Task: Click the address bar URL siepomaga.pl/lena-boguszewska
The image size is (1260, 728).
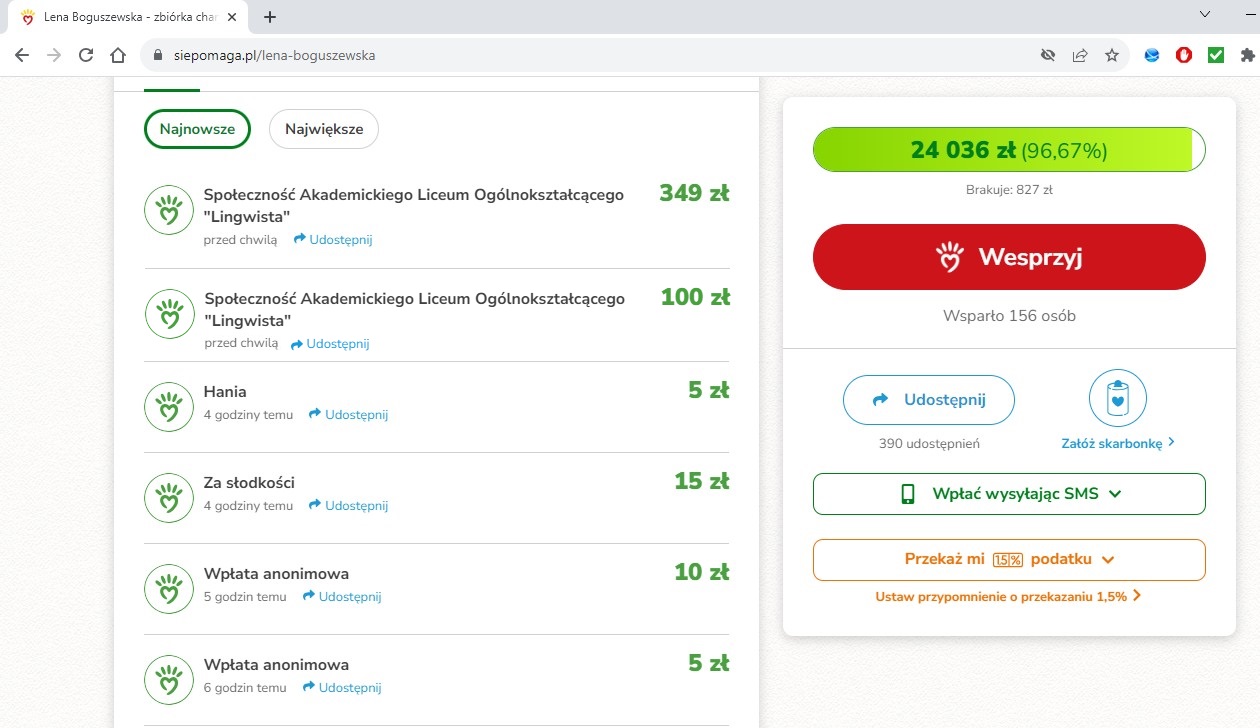Action: click(x=275, y=56)
